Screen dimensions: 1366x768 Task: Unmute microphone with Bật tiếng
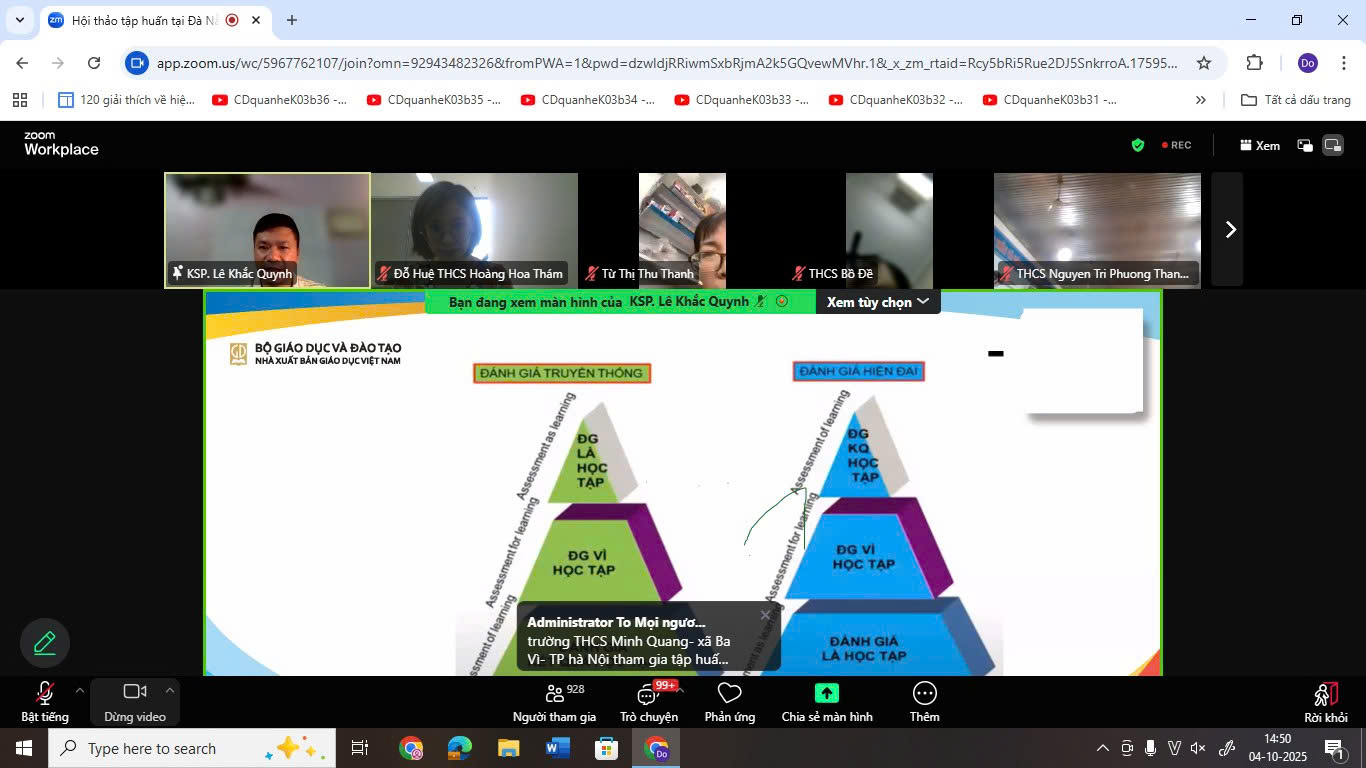point(45,701)
